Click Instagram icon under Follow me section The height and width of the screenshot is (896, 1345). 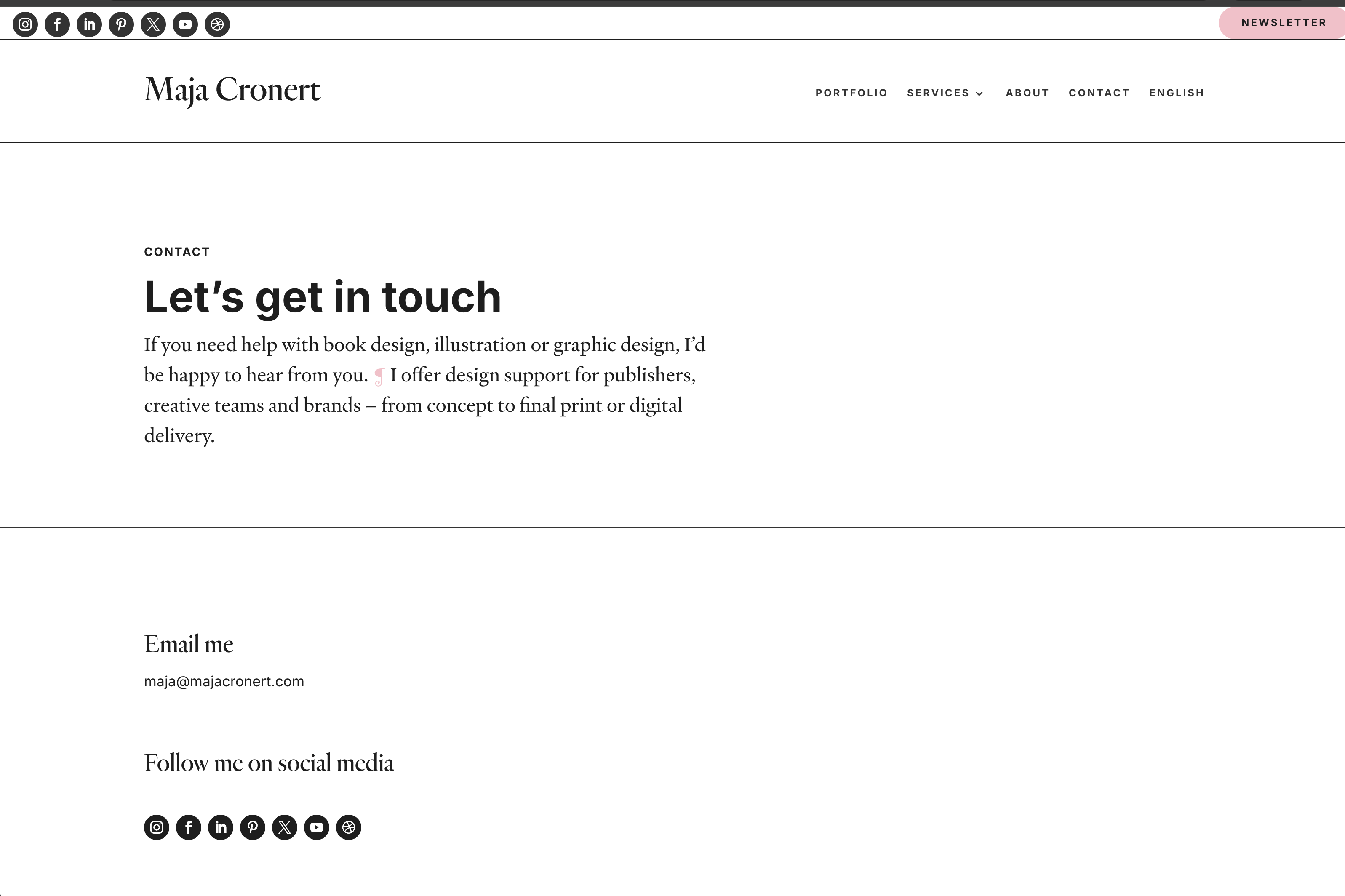pyautogui.click(x=157, y=827)
